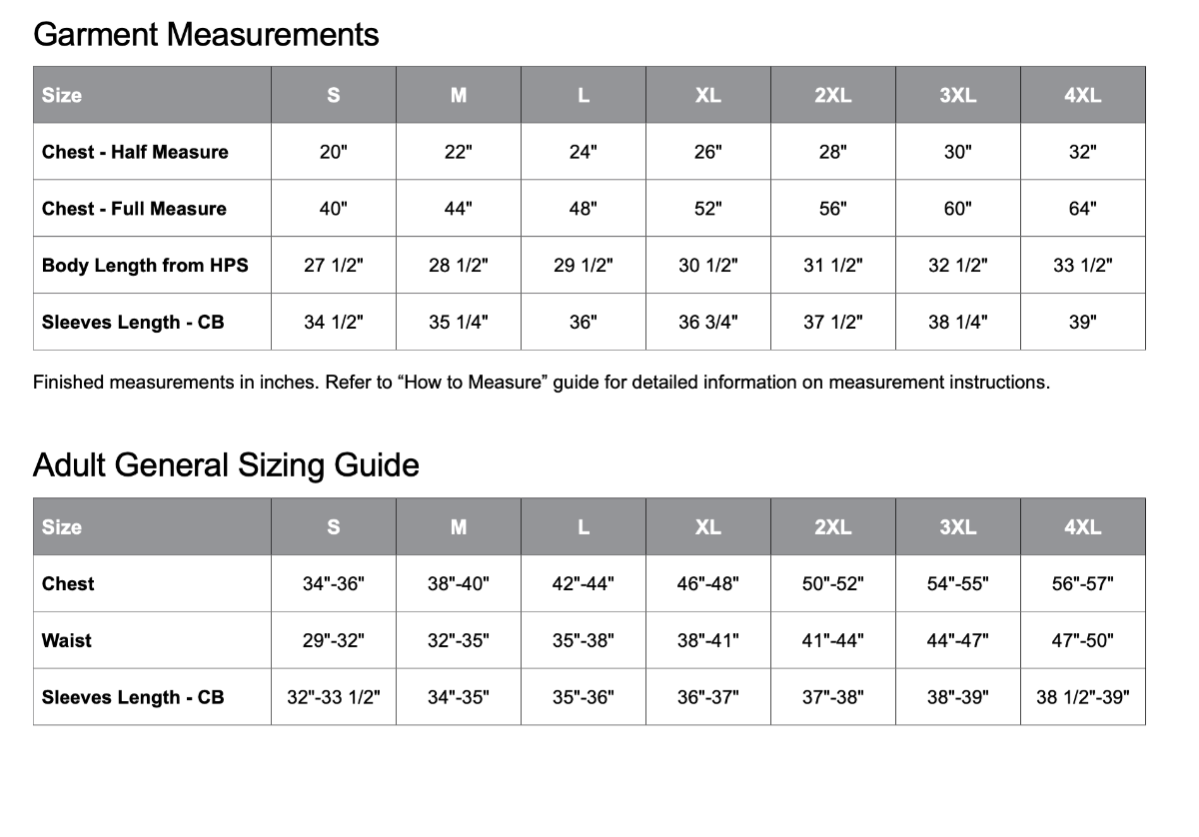Screen dimensions: 1199x837
Task: Click the 4XL column header in Garment Measurements
Action: (1082, 96)
